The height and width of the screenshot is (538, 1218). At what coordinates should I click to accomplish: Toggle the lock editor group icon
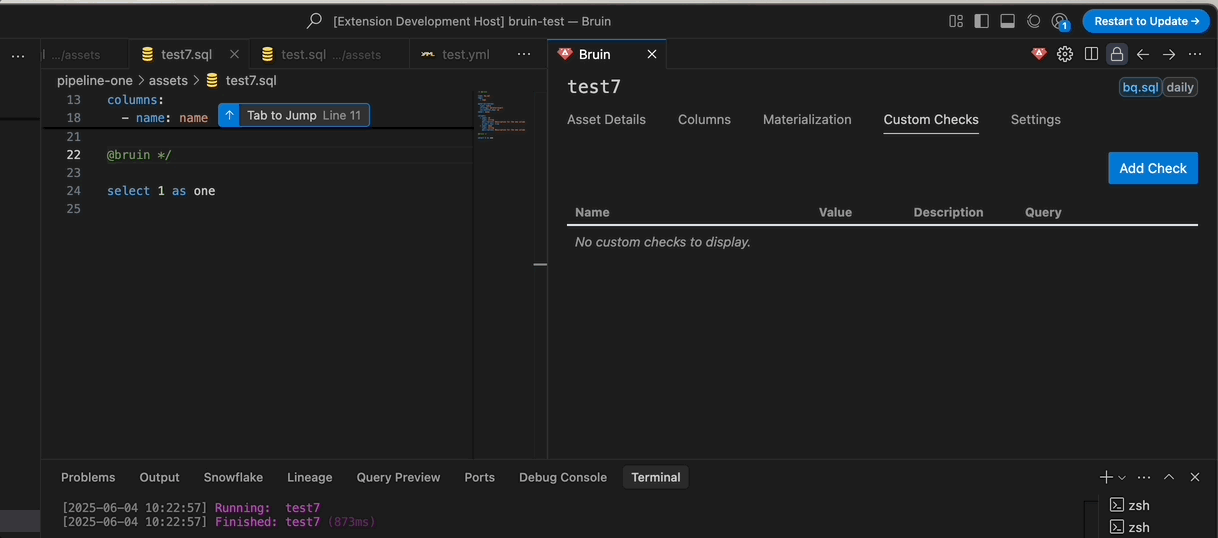(x=1117, y=54)
